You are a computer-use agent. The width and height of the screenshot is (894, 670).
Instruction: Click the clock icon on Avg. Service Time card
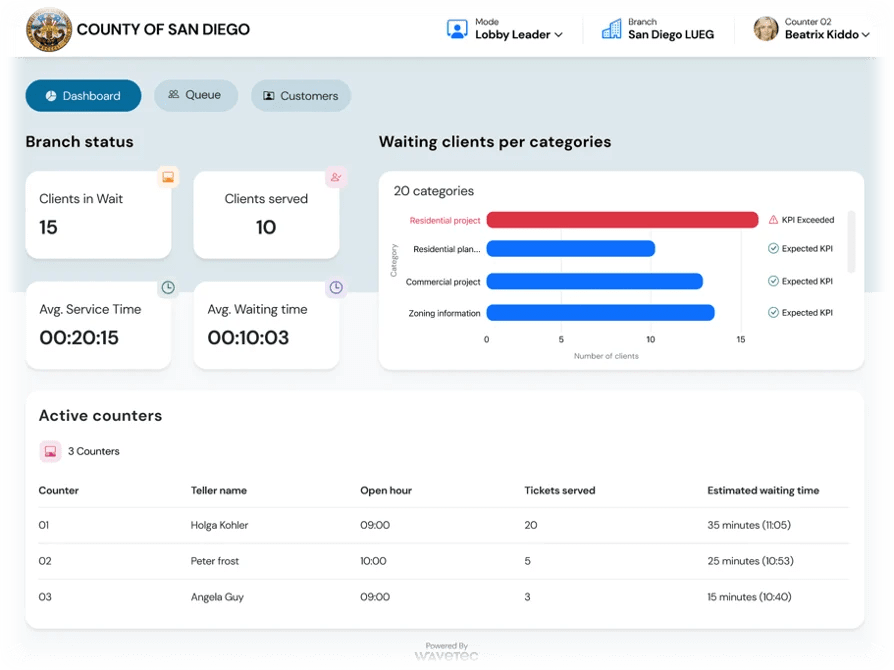pos(168,289)
